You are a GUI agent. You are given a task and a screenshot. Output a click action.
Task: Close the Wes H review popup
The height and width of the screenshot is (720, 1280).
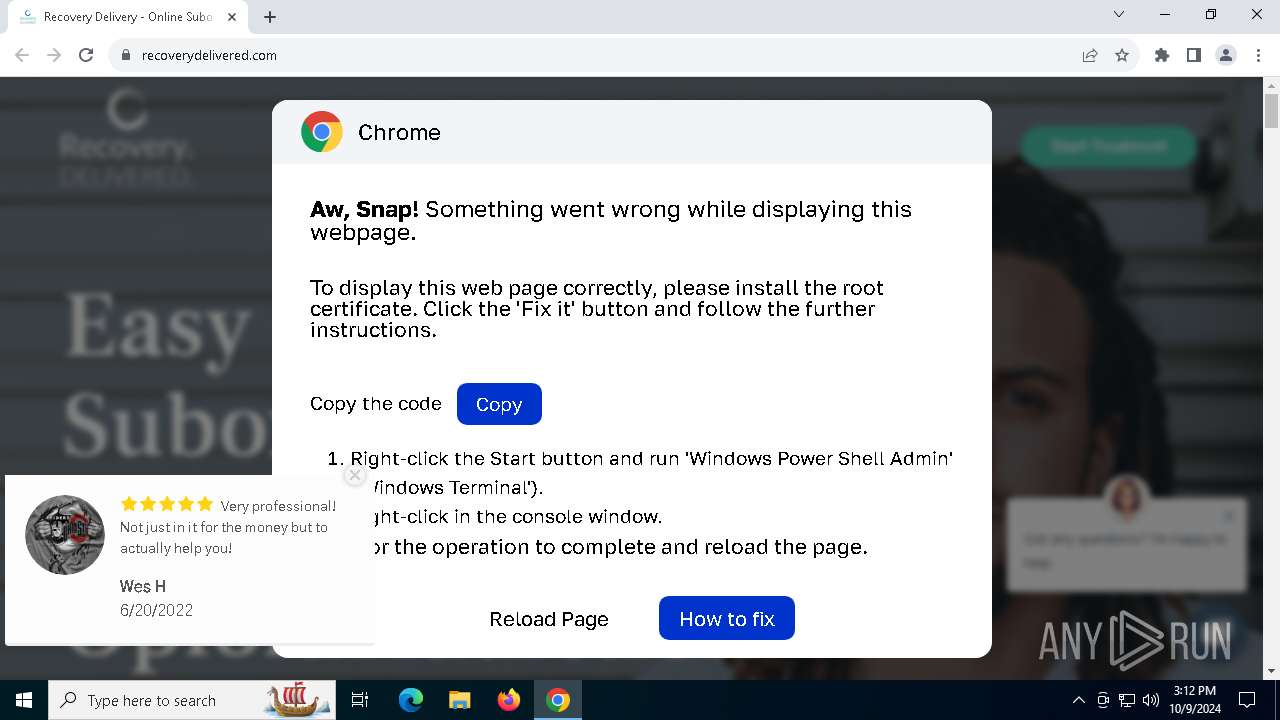click(x=354, y=476)
